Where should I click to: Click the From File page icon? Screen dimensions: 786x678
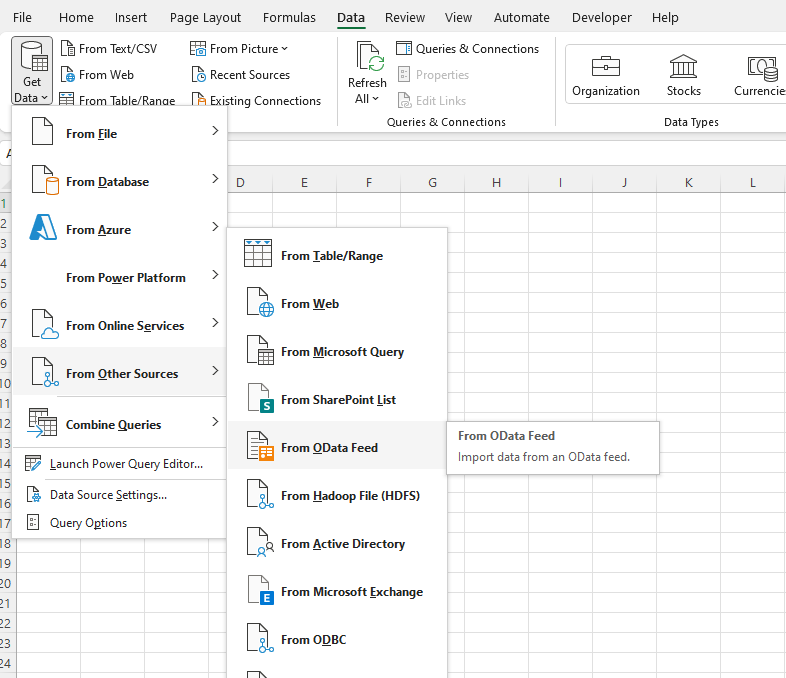42,131
